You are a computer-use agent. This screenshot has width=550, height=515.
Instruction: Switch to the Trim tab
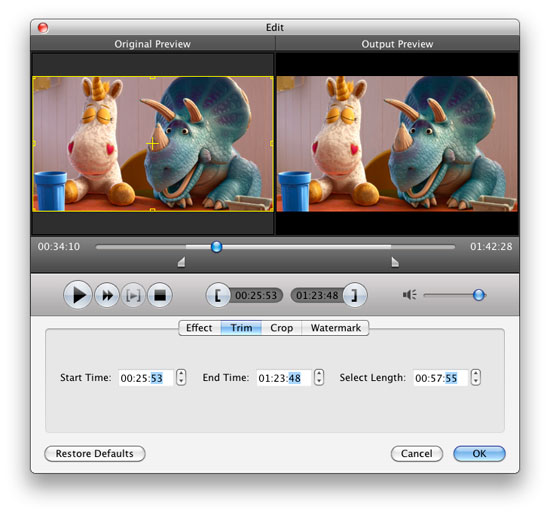[x=241, y=328]
